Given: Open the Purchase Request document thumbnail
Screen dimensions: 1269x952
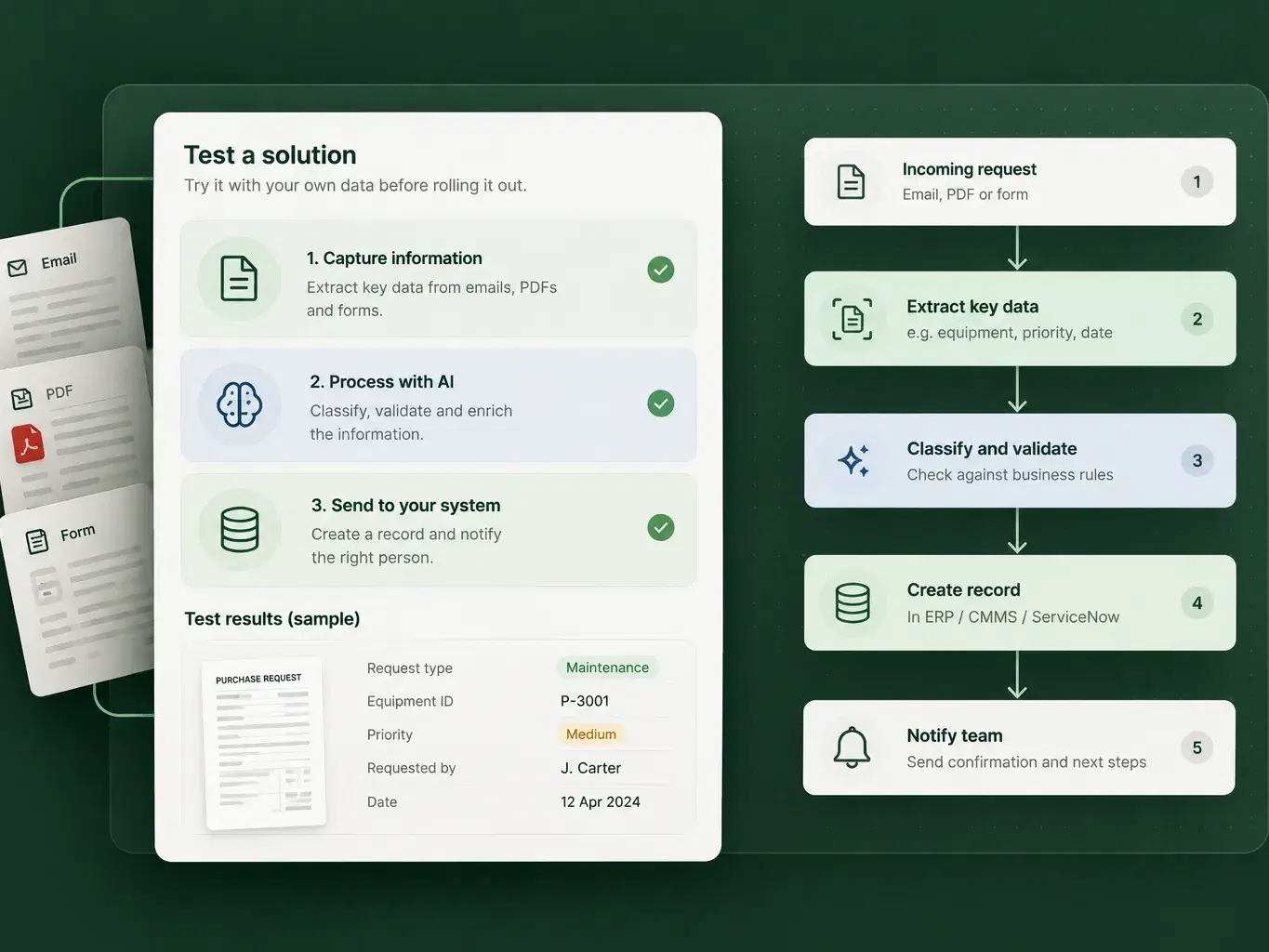Looking at the screenshot, I should coord(265,743).
